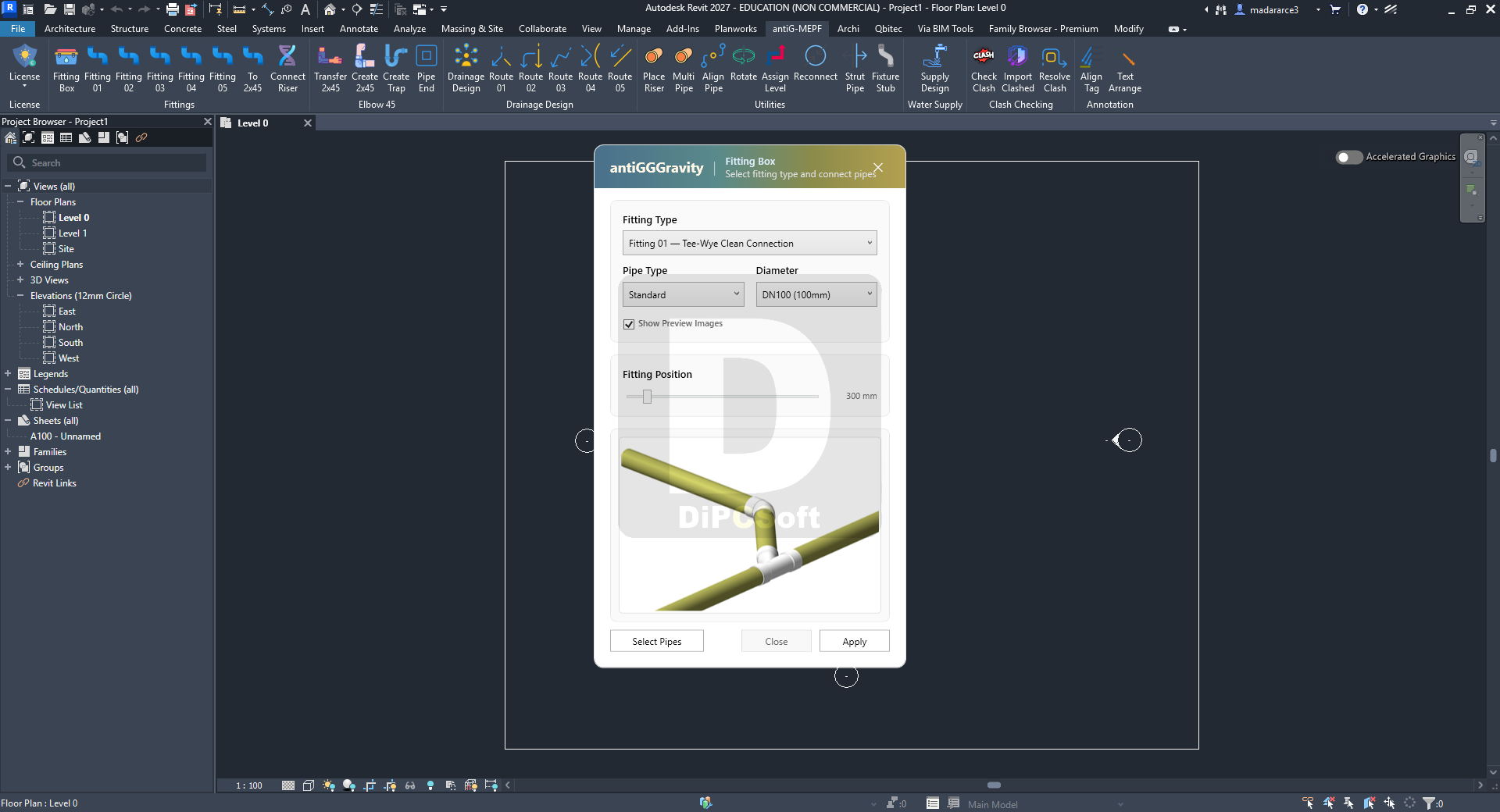Click the Fitting Position slider handle
1500x812 pixels.
coord(647,397)
